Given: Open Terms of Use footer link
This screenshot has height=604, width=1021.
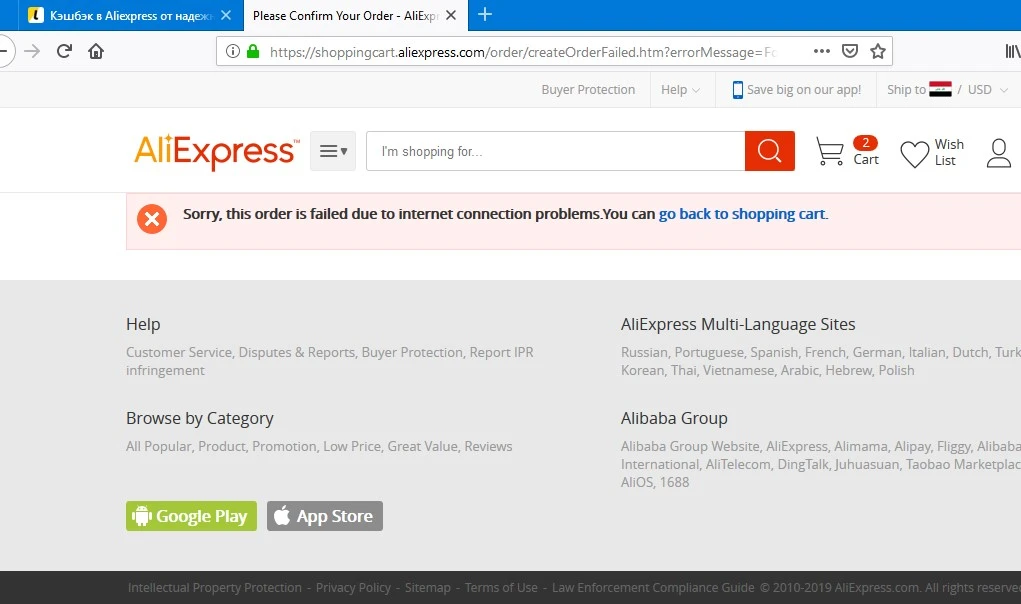Looking at the screenshot, I should tap(501, 588).
